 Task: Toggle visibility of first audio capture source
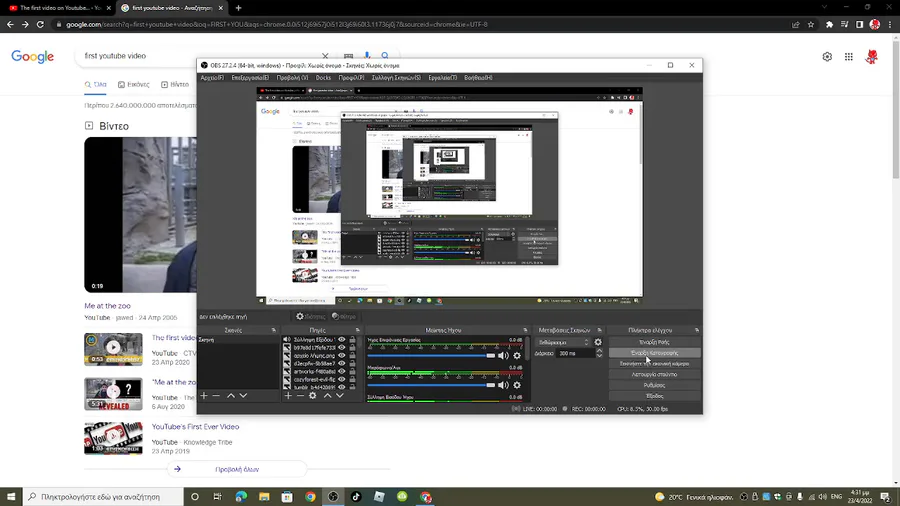[x=342, y=340]
